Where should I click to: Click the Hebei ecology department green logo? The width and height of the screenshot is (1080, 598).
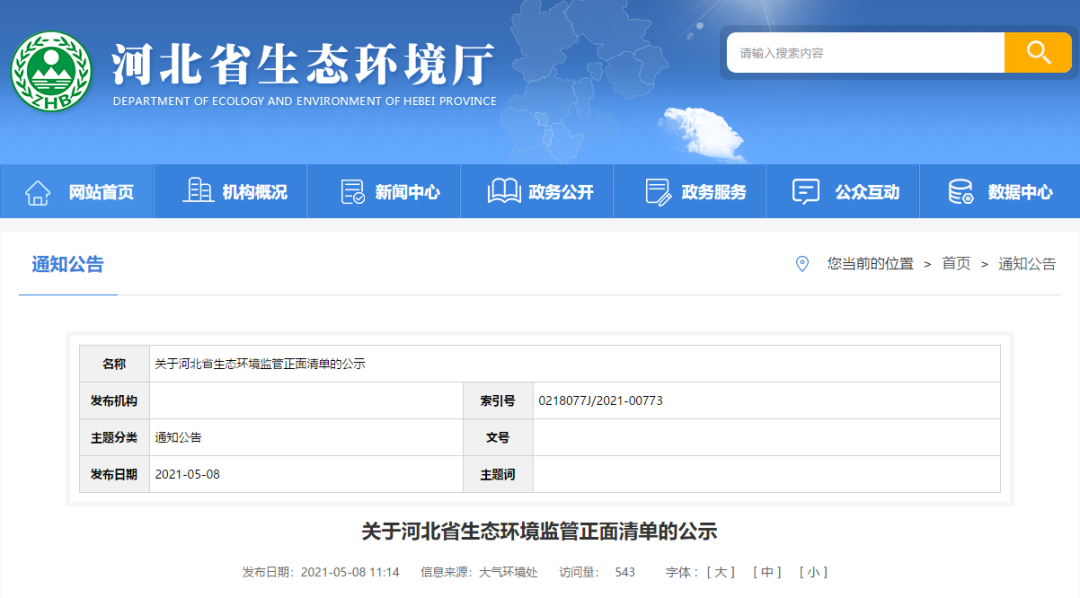pos(51,72)
